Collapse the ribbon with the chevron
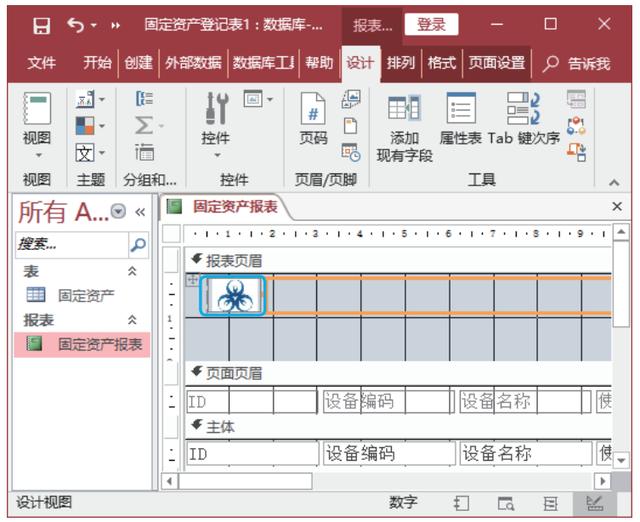 click(x=614, y=182)
